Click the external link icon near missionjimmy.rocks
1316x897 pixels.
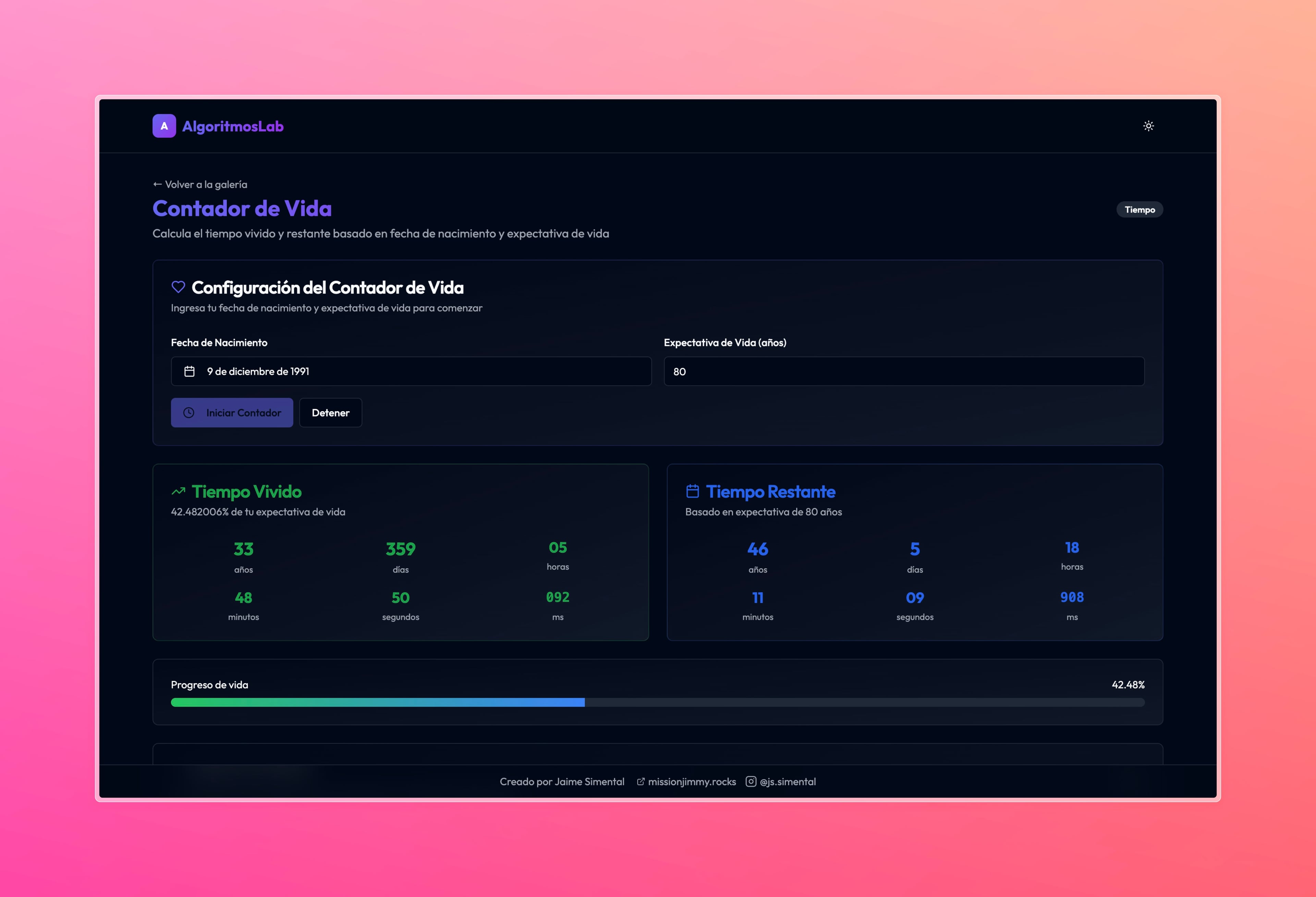pyautogui.click(x=641, y=781)
